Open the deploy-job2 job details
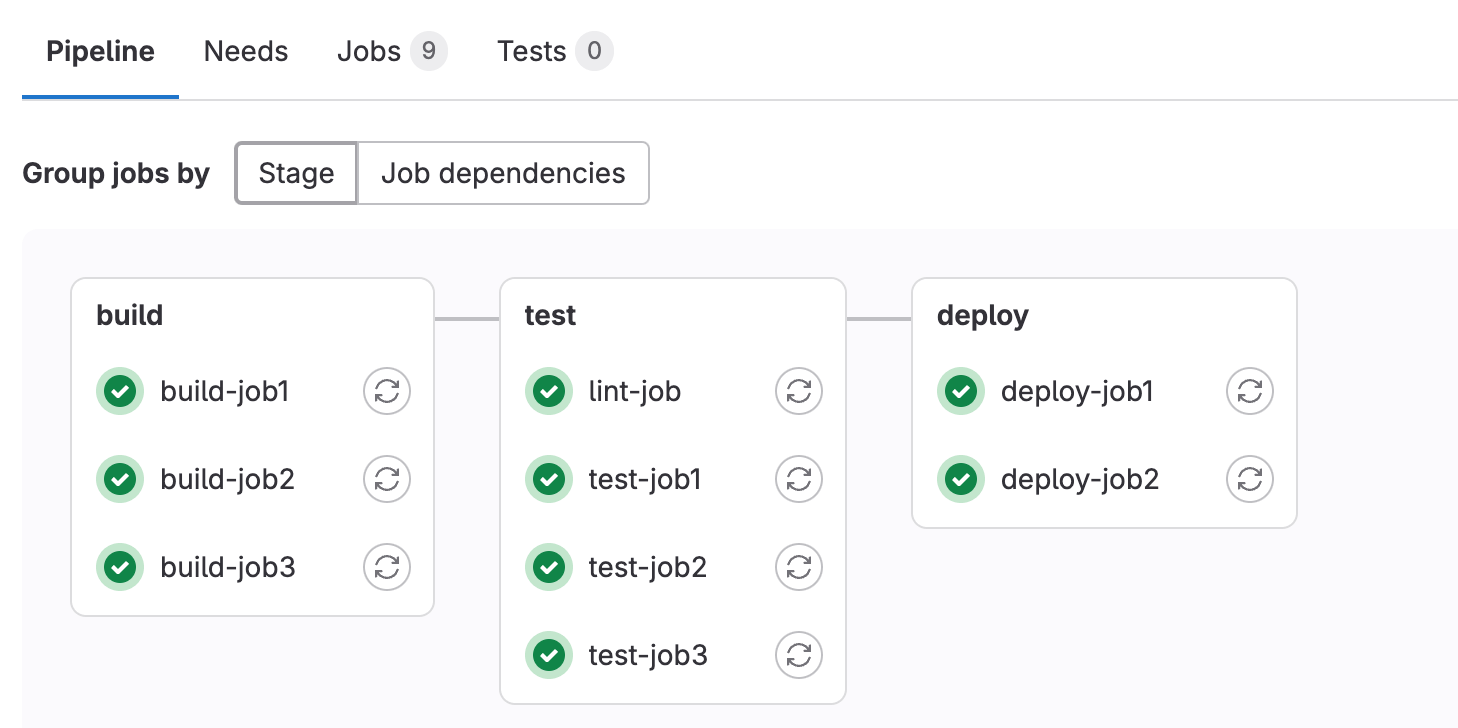The width and height of the screenshot is (1458, 728). (1080, 479)
